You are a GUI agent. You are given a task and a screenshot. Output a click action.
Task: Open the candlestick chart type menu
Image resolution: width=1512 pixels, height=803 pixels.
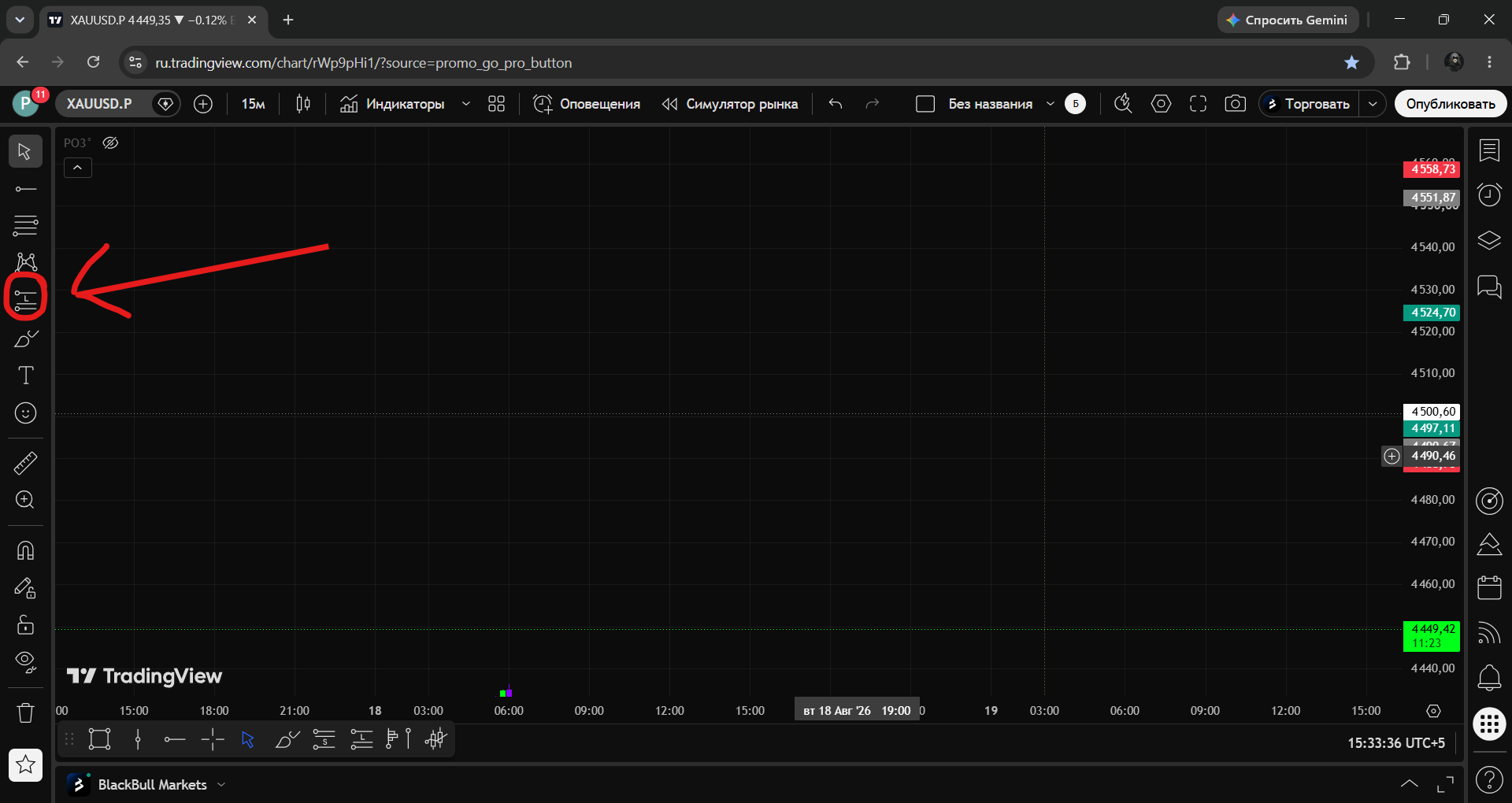point(303,104)
